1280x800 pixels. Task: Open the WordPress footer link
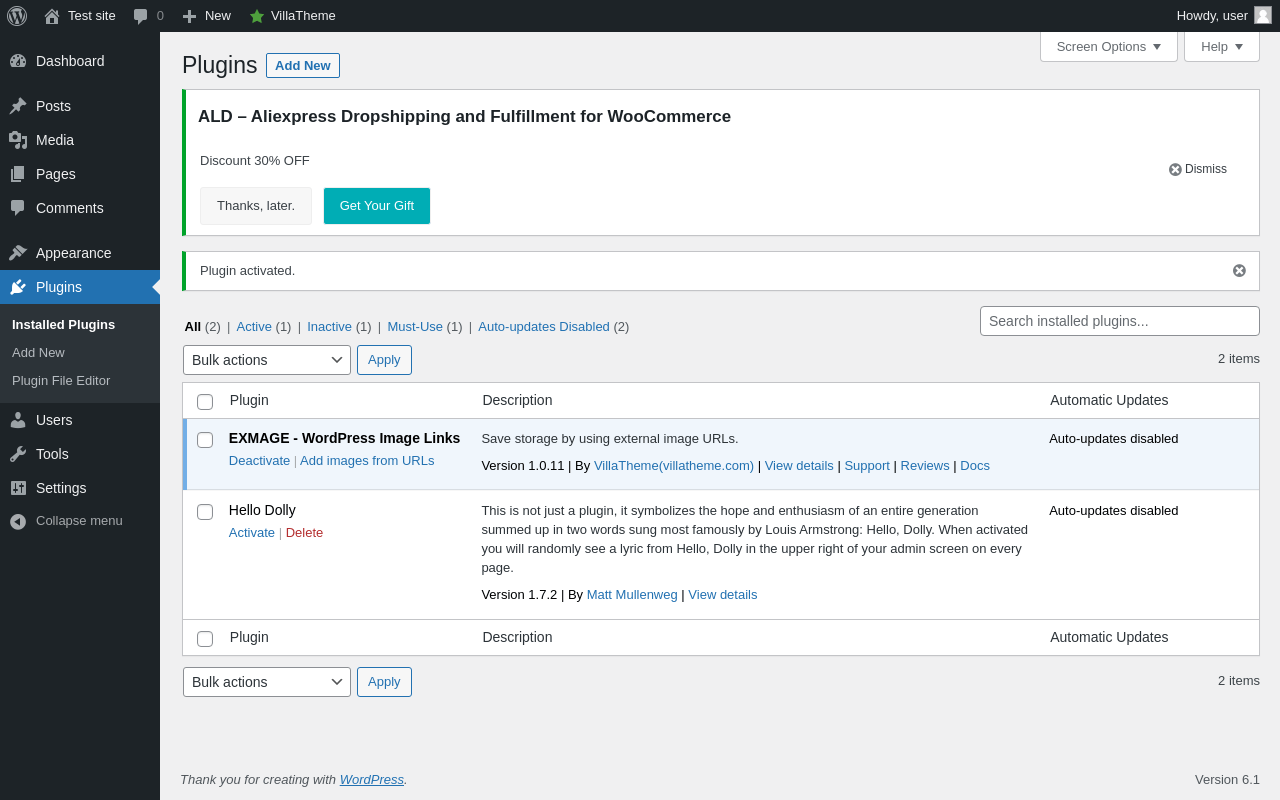tap(372, 780)
